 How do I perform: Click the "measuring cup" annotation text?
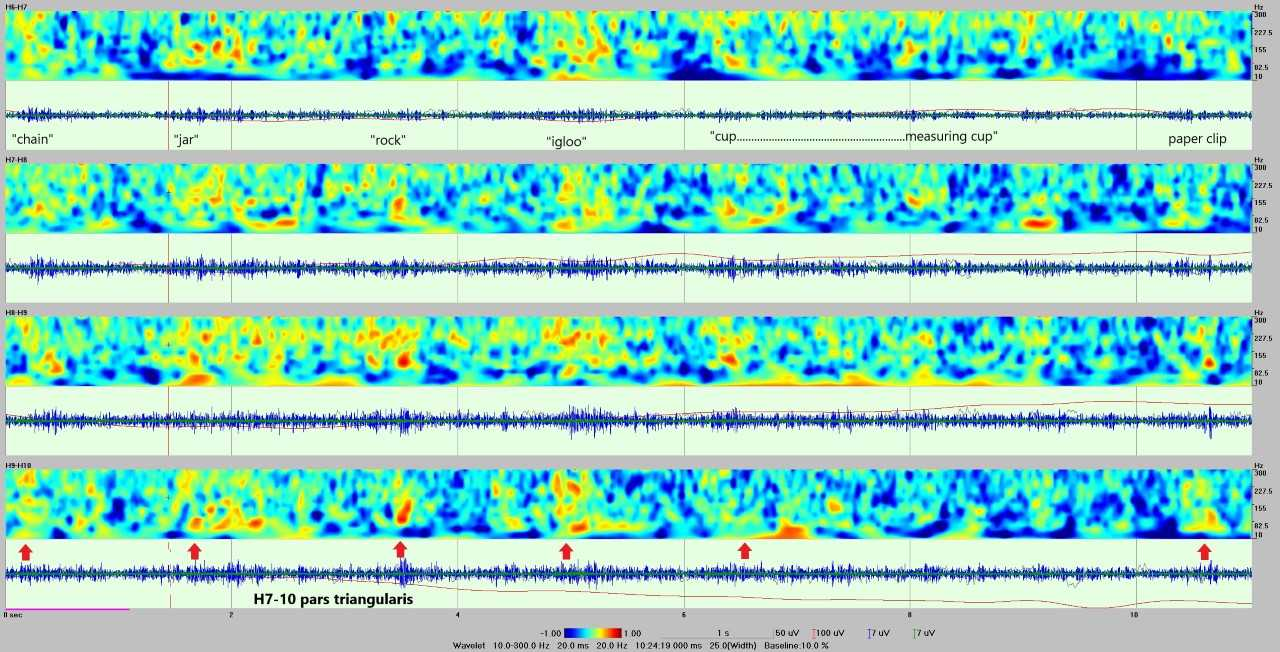(951, 136)
